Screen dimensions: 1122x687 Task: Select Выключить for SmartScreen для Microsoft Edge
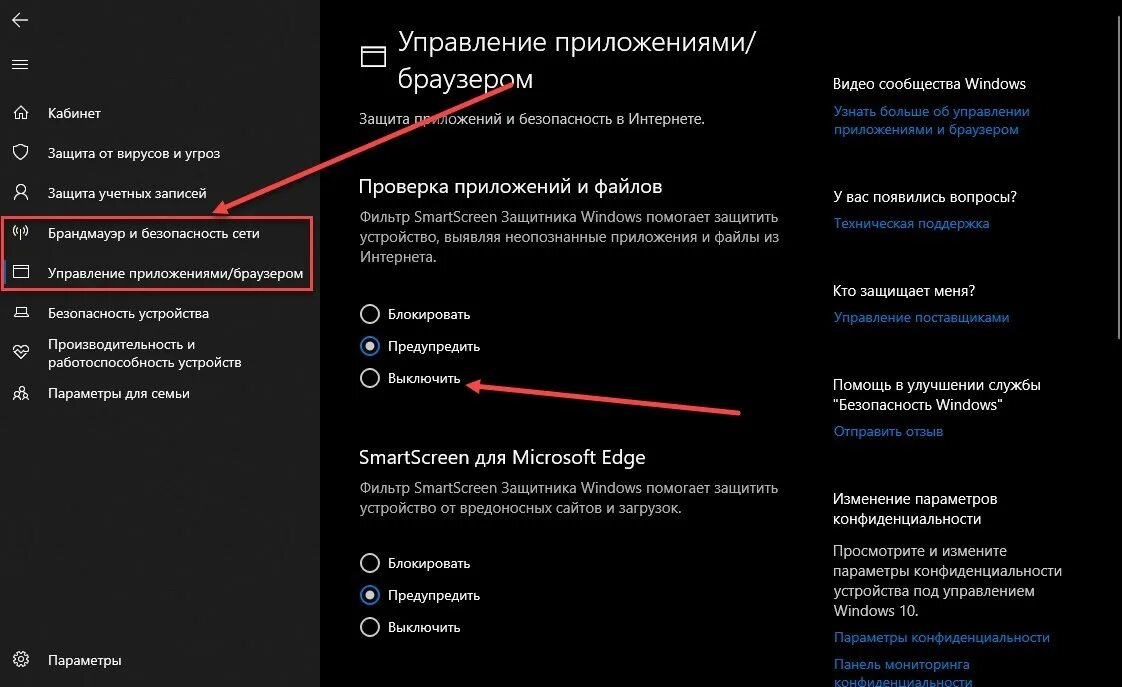pyautogui.click(x=370, y=627)
